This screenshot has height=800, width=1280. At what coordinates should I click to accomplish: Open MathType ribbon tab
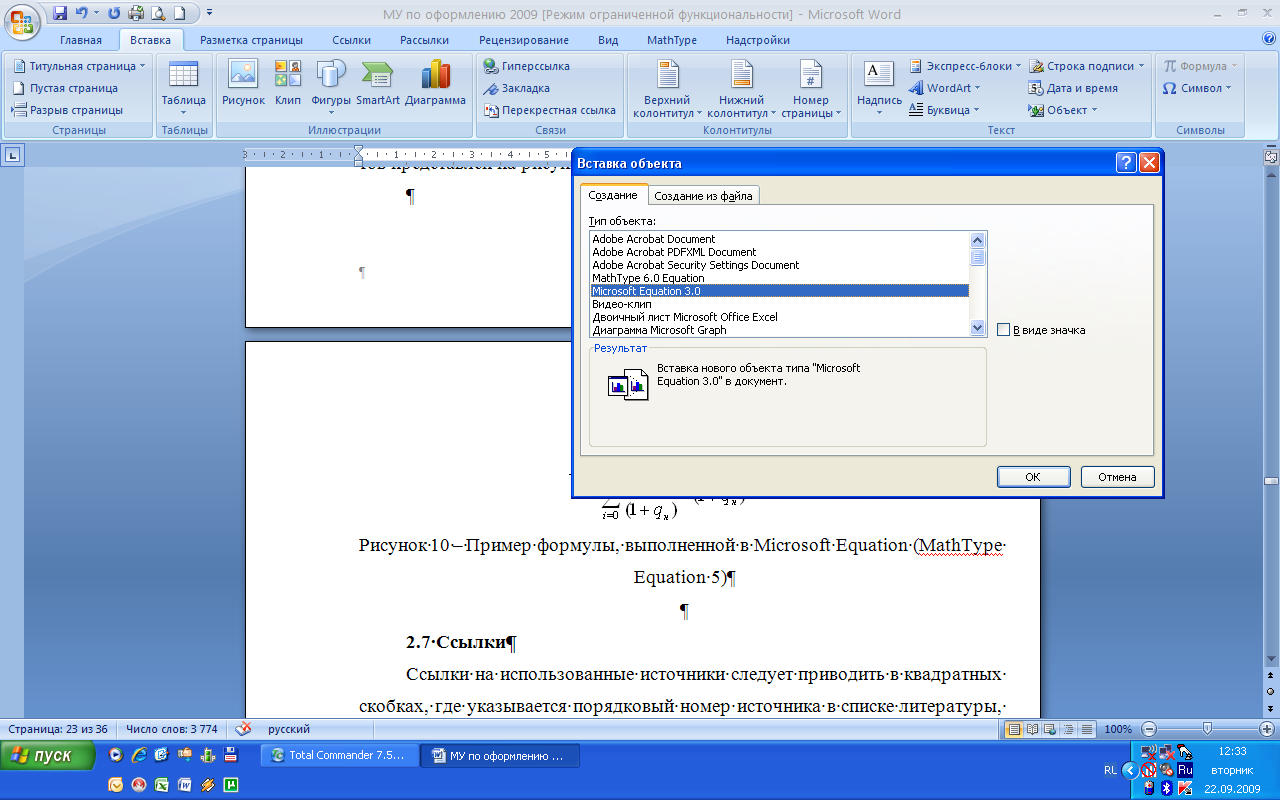pos(672,40)
